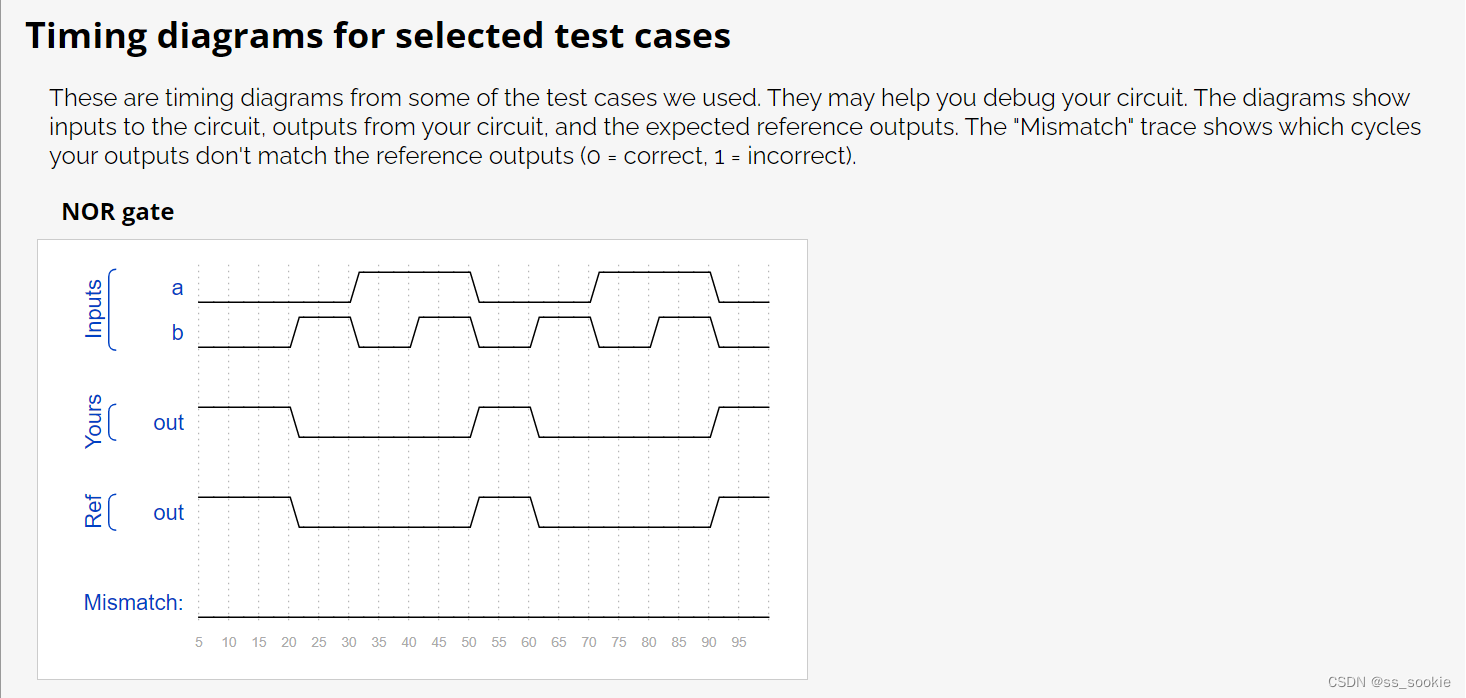The width and height of the screenshot is (1466, 698).
Task: Click the description paragraph about timing diagrams
Action: (x=735, y=127)
